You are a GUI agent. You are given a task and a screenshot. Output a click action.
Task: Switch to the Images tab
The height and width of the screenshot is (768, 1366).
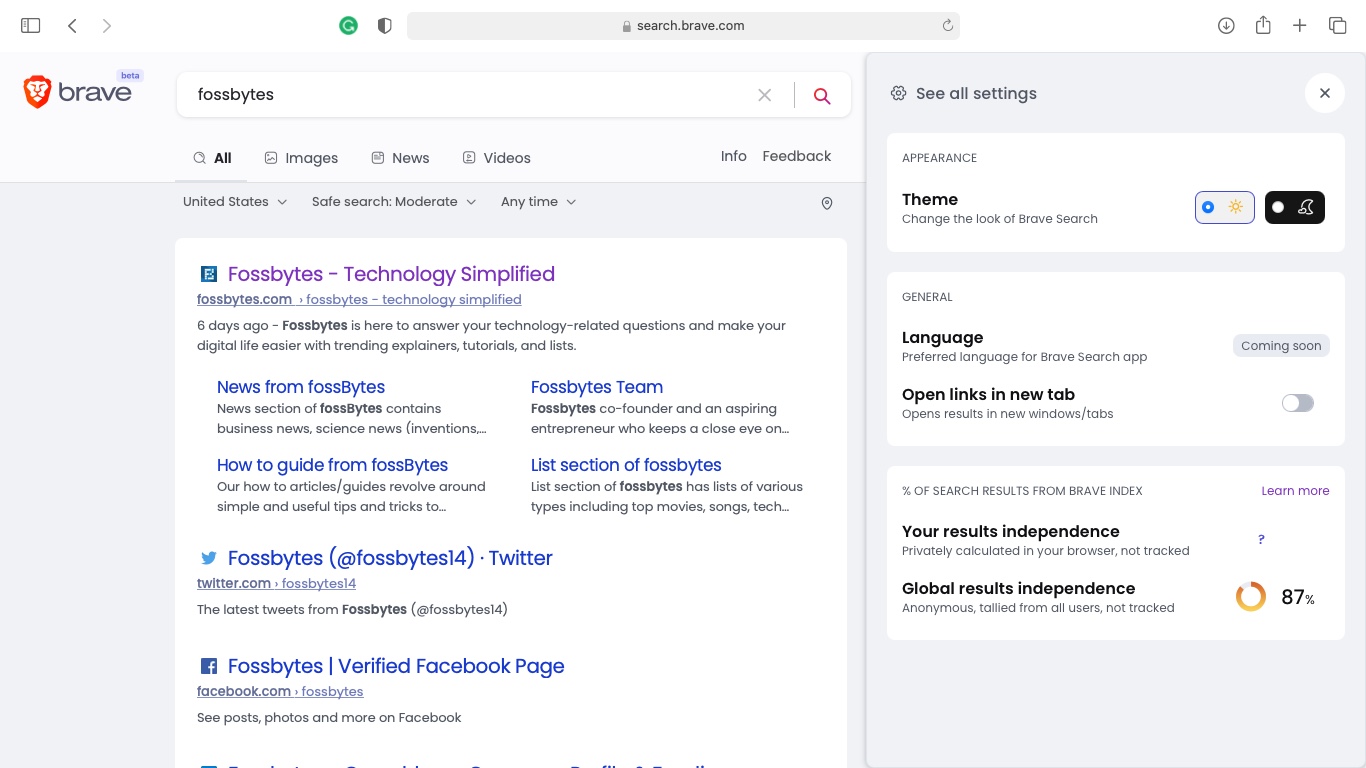click(301, 158)
